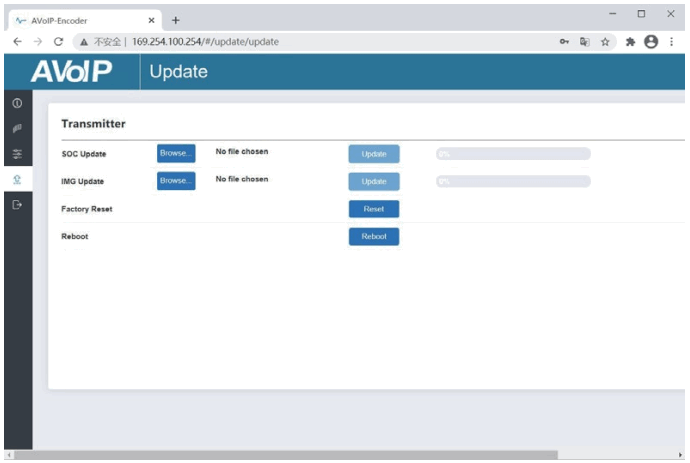Click the Factory Reset label
Screen dimensions: 690x463
[x=87, y=209]
